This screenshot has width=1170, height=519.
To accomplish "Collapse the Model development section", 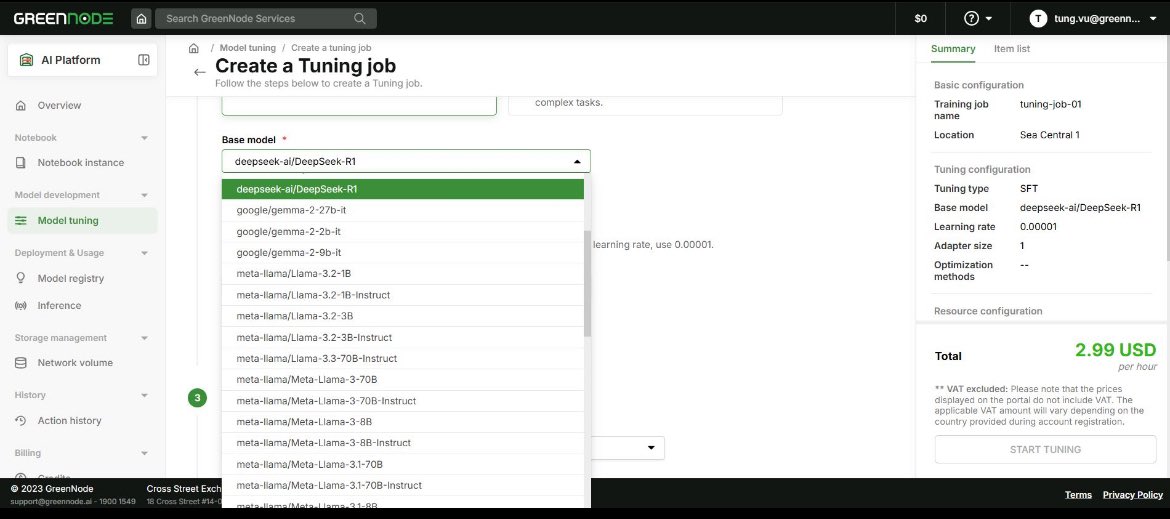I will [x=144, y=195].
